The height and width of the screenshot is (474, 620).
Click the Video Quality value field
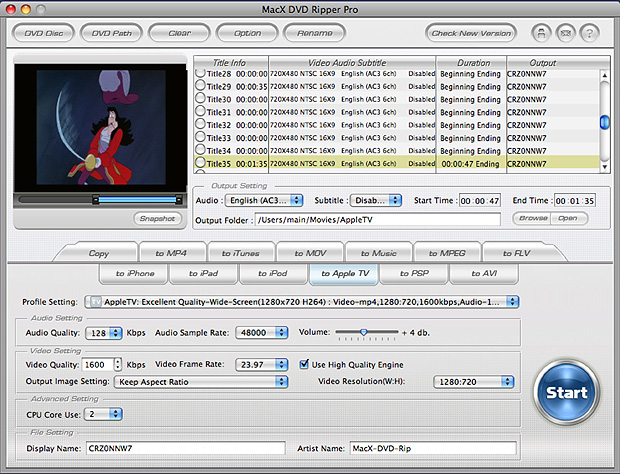98,364
